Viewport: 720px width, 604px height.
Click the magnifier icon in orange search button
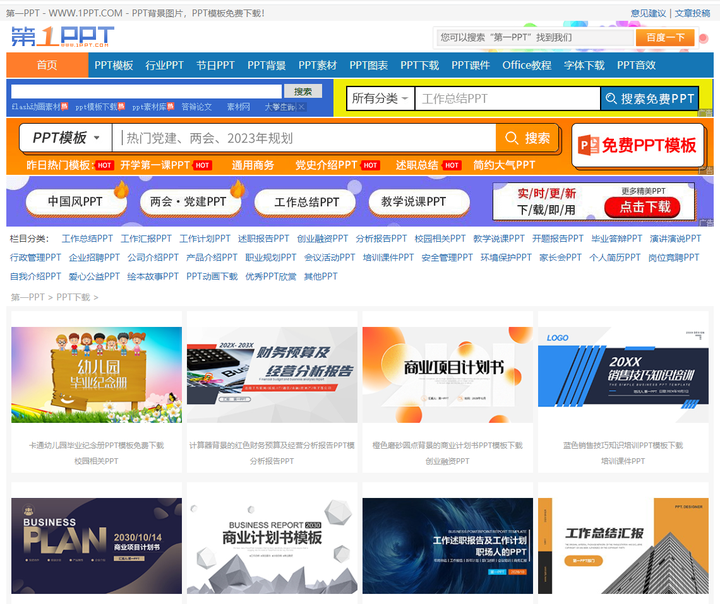(512, 138)
